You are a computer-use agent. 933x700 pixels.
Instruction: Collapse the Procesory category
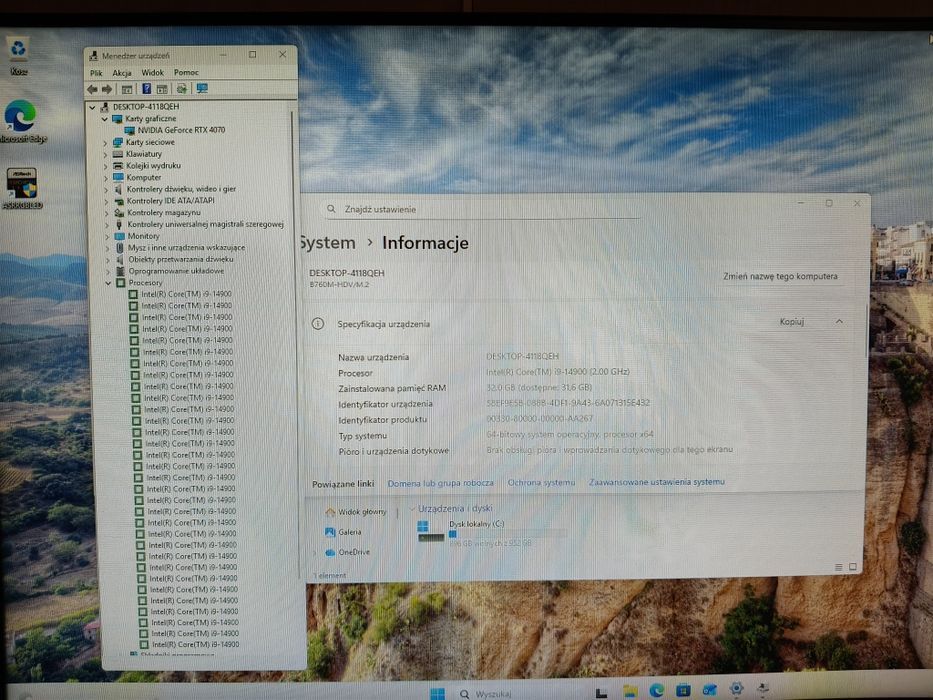click(108, 283)
